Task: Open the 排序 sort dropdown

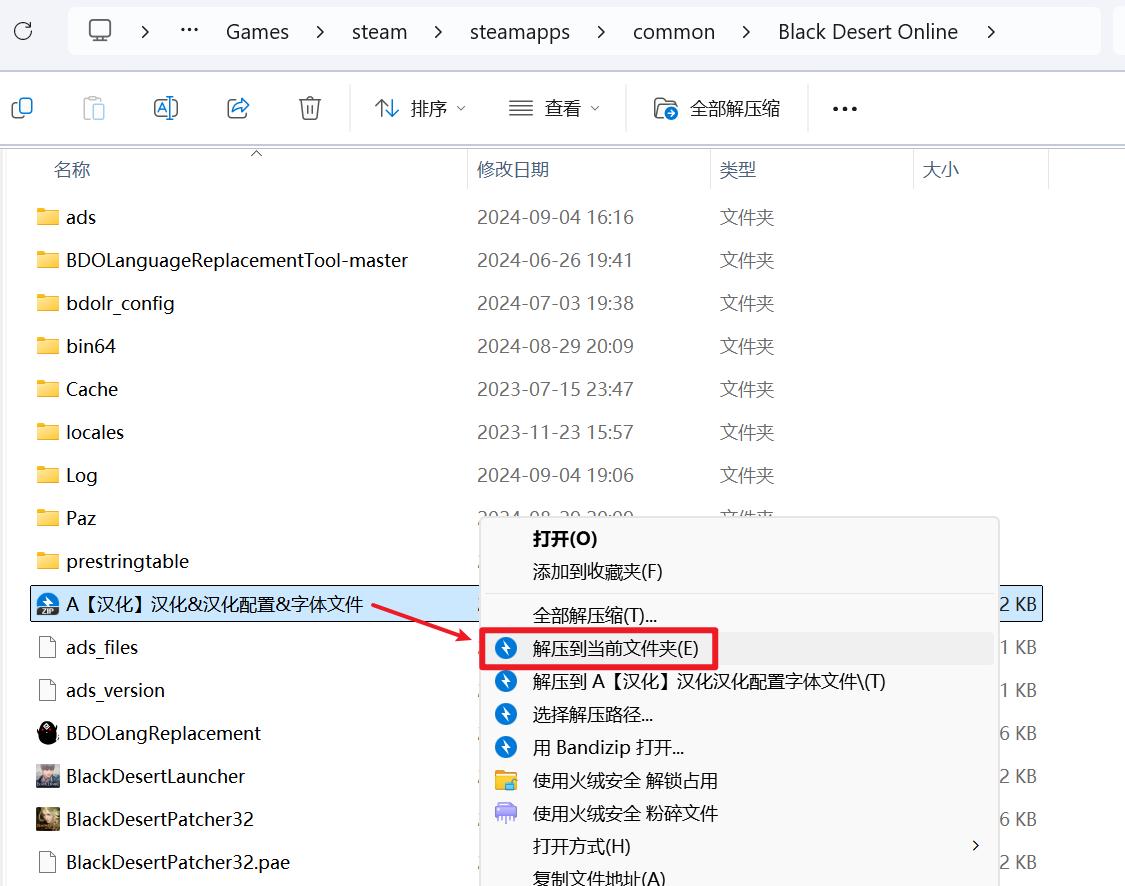Action: tap(420, 108)
